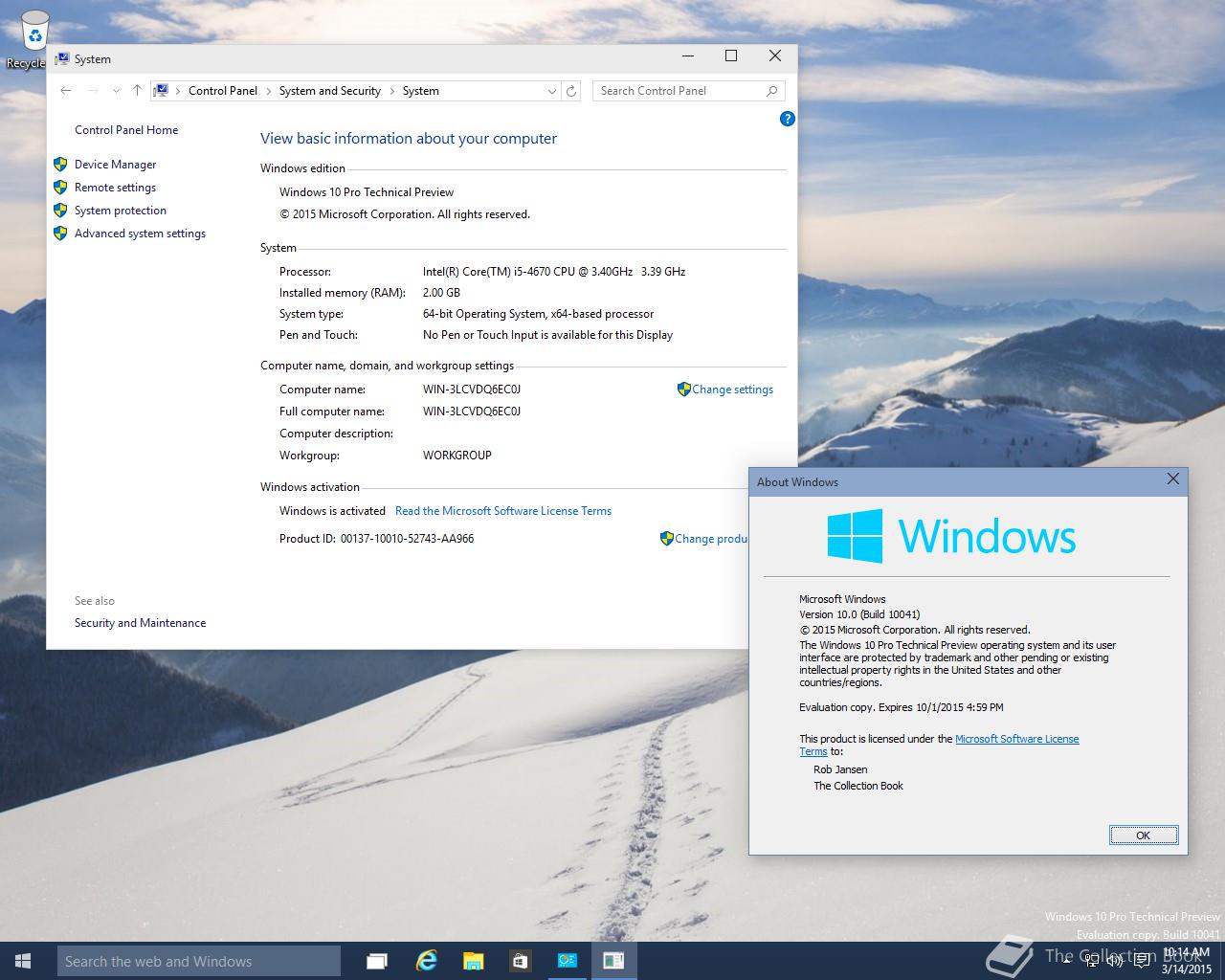Click into Search Control Panel field
Viewport: 1225px width, 980px height.
coord(679,91)
